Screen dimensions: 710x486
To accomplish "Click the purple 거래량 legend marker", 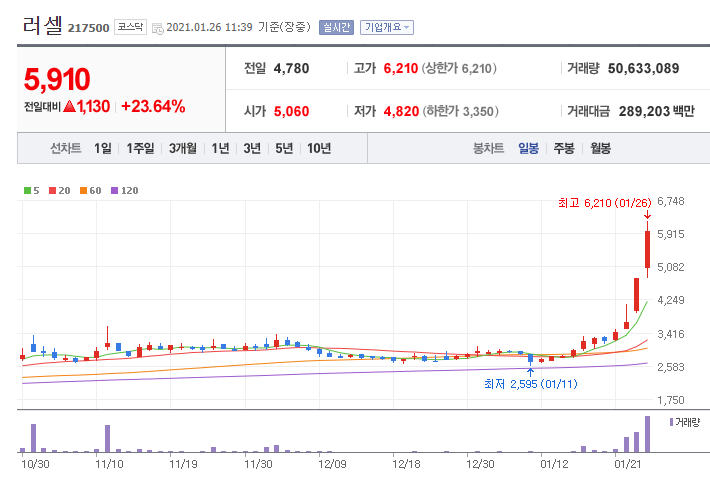I will 672,422.
